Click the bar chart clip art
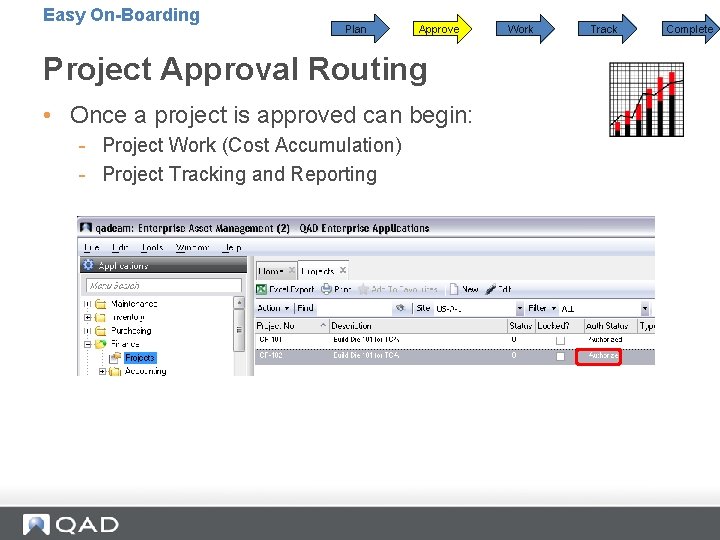720x540 pixels. point(647,100)
